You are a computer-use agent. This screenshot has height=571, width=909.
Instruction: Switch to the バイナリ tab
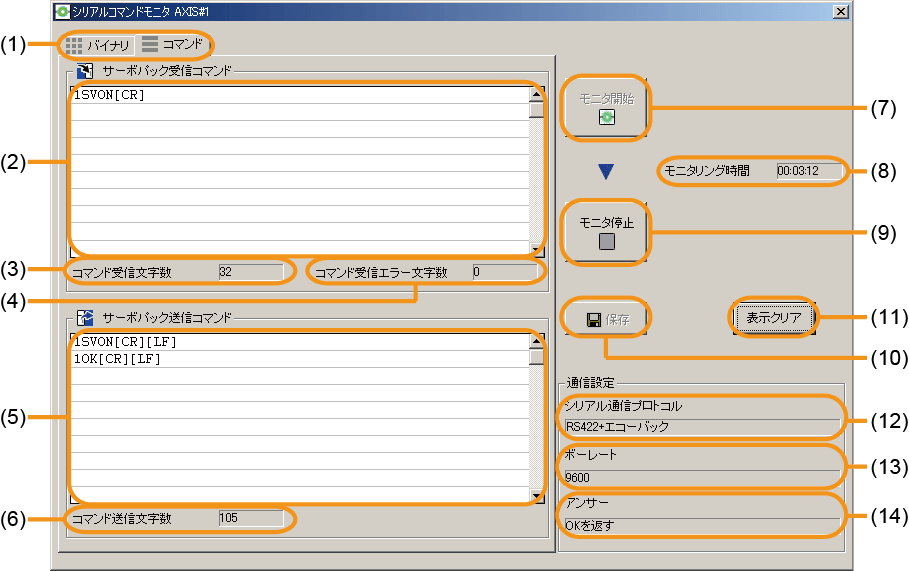tap(98, 46)
